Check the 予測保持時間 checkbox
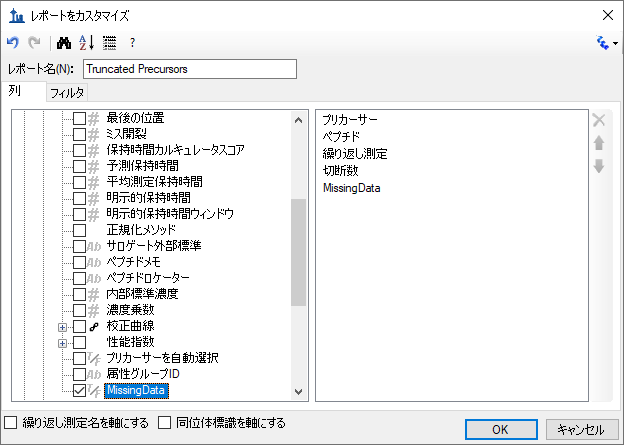Viewport: 624px width, 445px height. (80, 166)
